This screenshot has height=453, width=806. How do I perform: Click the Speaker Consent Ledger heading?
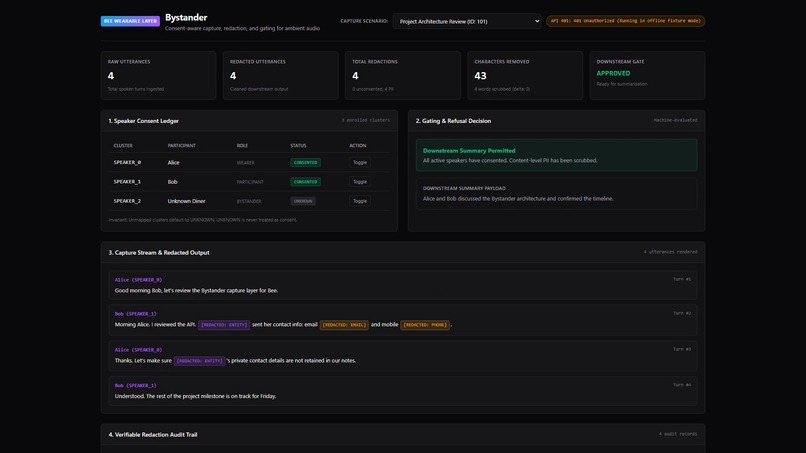coord(143,121)
